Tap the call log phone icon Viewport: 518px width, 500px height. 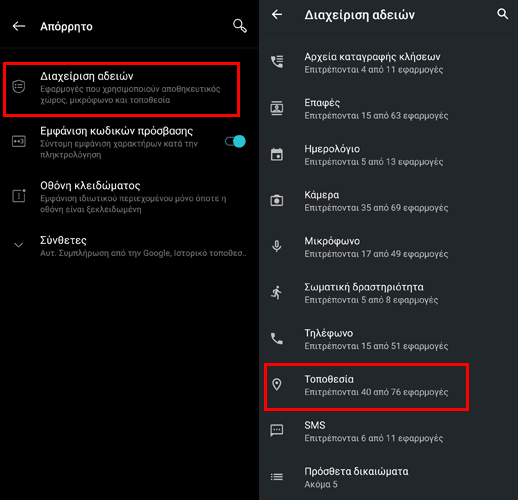coord(277,62)
